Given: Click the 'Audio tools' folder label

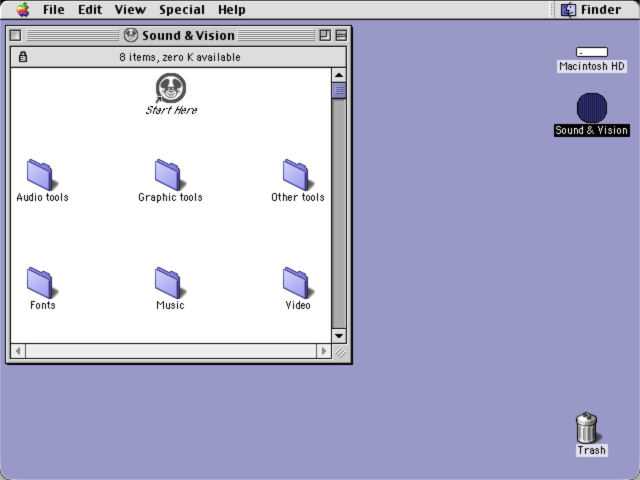Looking at the screenshot, I should coord(42,197).
